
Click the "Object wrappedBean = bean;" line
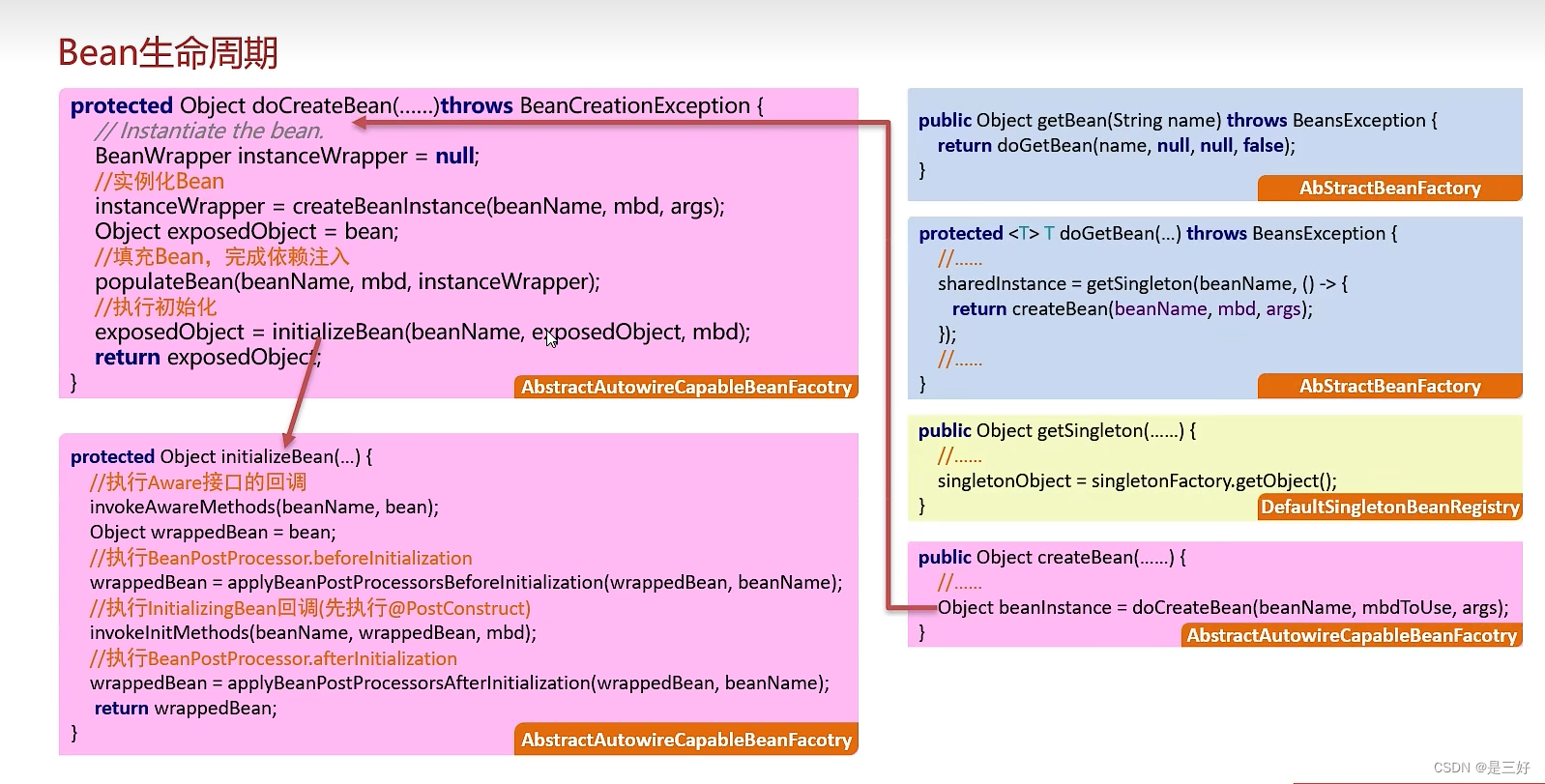tap(213, 532)
